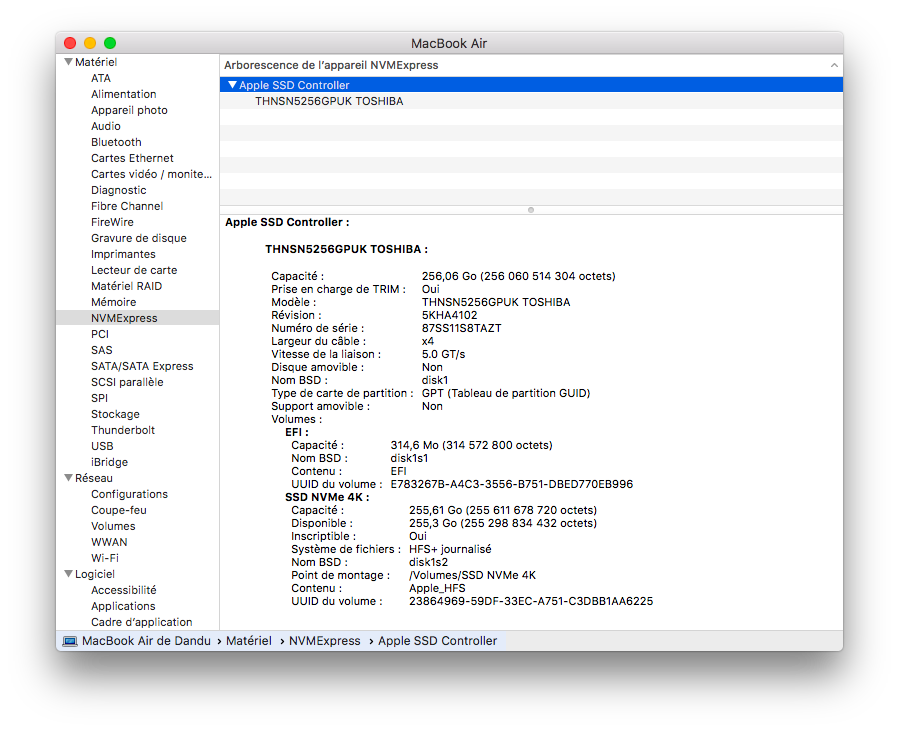
Task: Close the MacBook Air window with red button
Action: pyautogui.click(x=70, y=43)
